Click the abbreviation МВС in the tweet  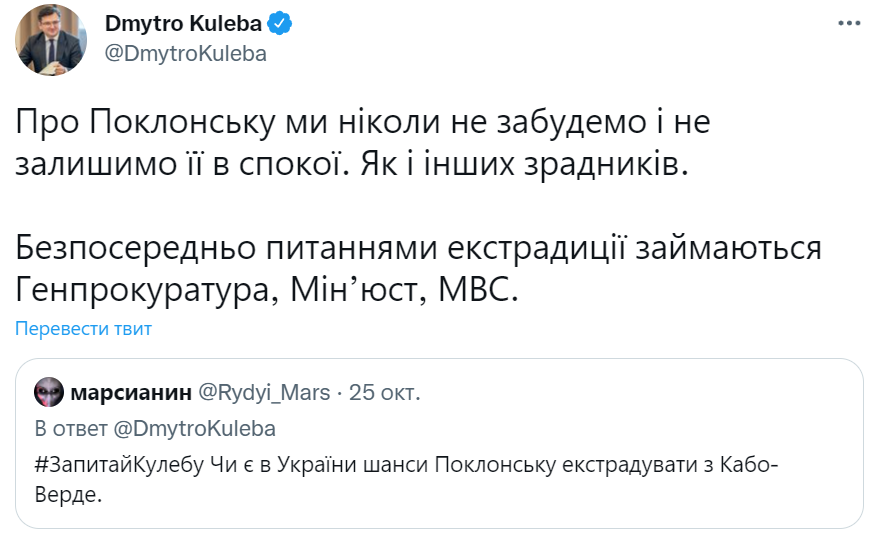480,290
